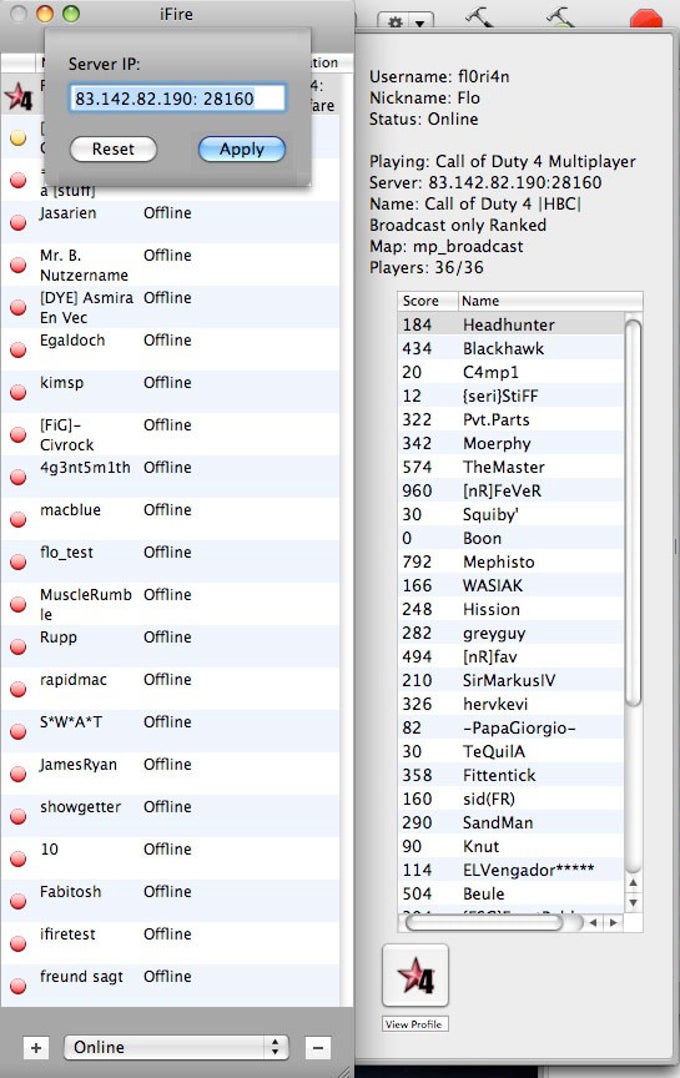Click the player list scroll up arrow
This screenshot has width=680, height=1078.
point(633,882)
